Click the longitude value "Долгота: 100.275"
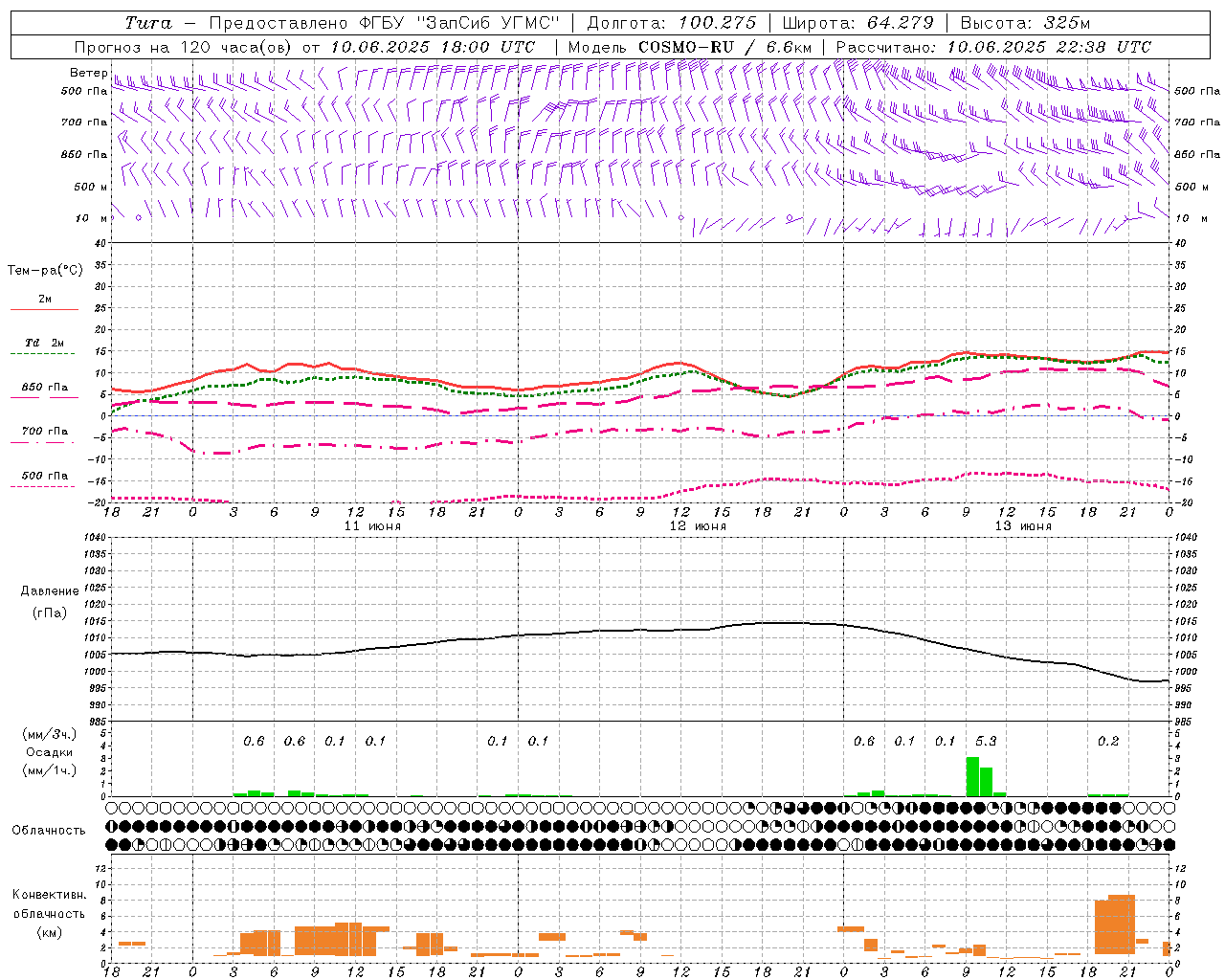This screenshot has height=980, width=1225. [x=672, y=23]
